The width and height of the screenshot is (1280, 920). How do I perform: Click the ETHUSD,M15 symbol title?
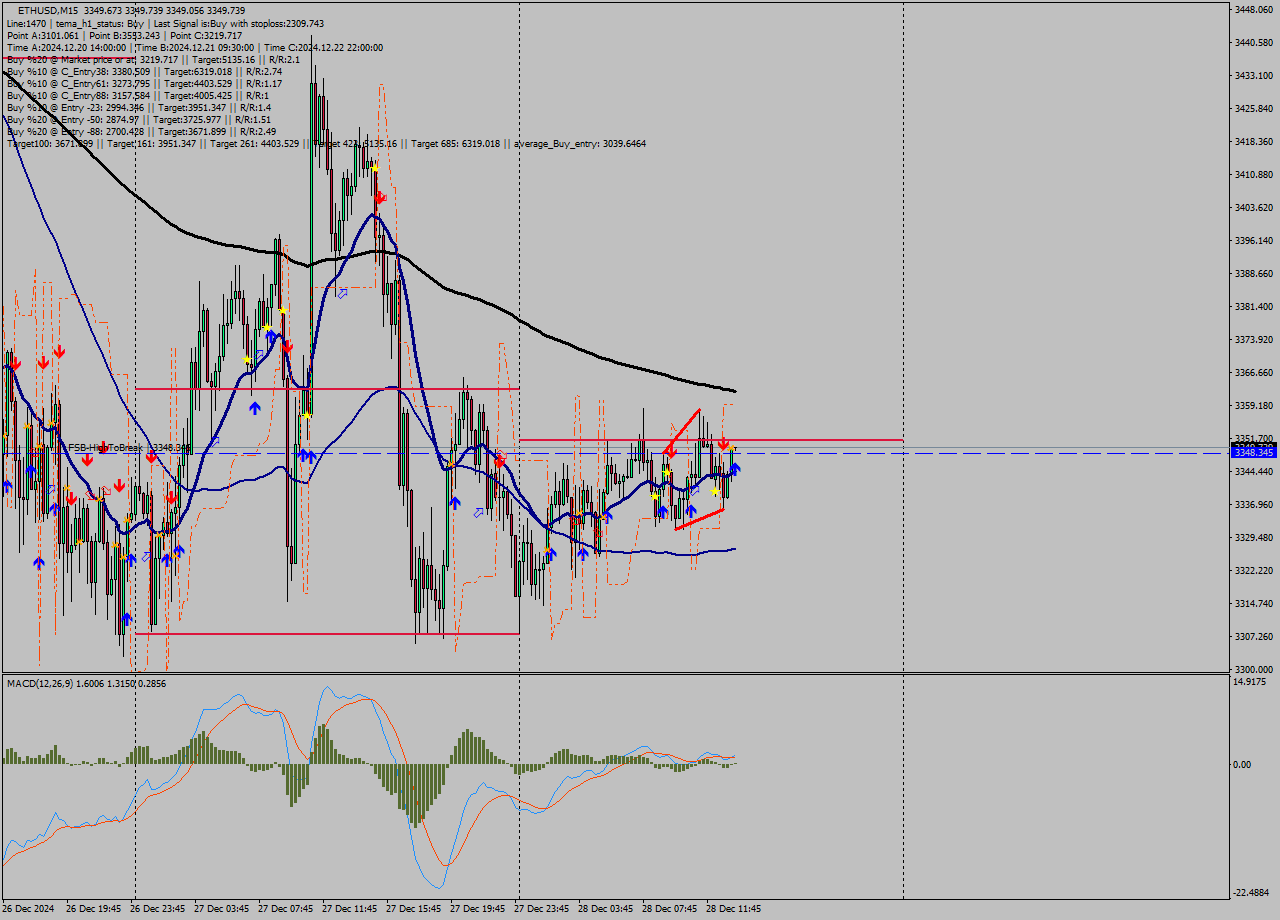[48, 10]
